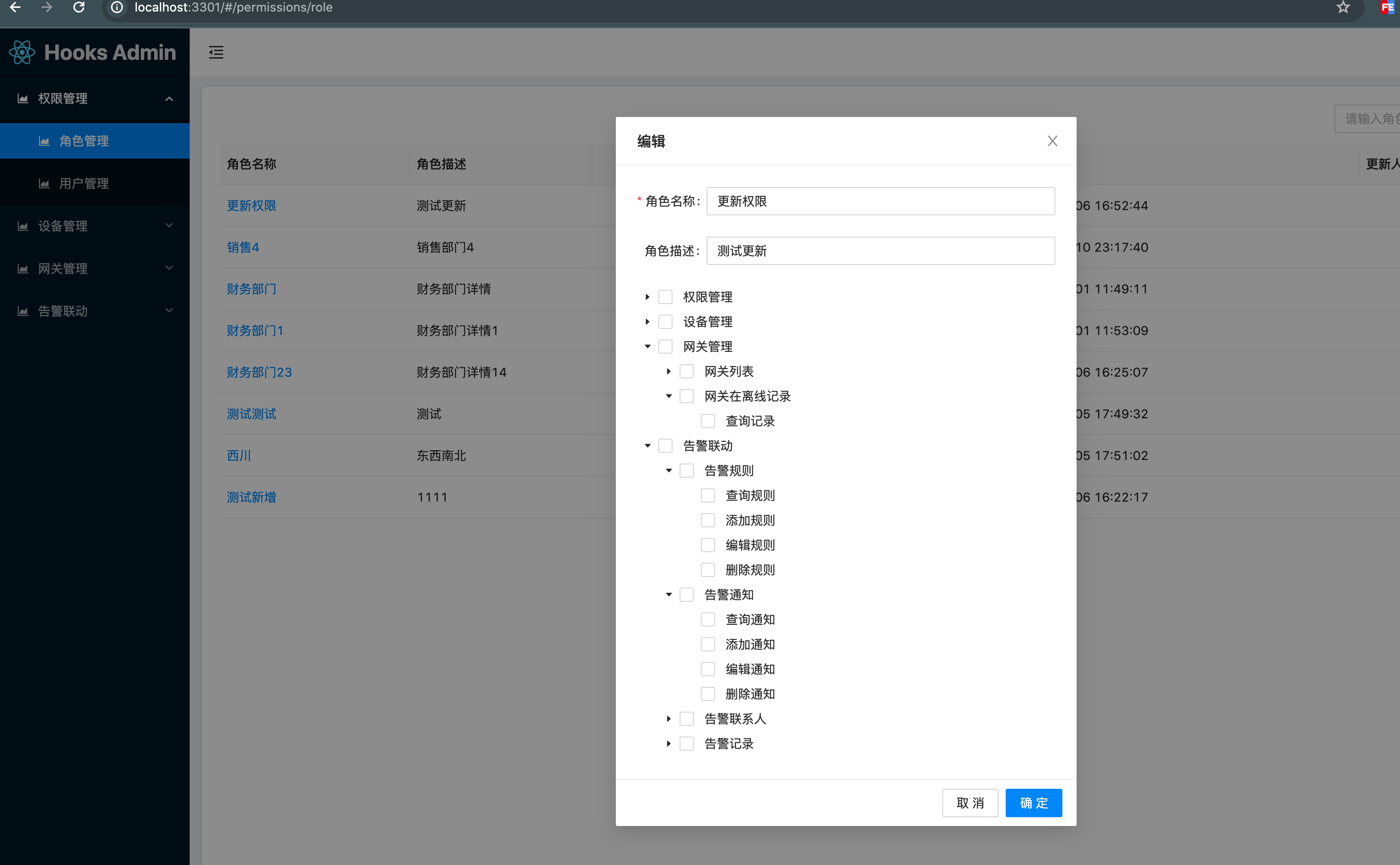The image size is (1400, 865).
Task: Check the 告警记录 checkbox
Action: [686, 744]
